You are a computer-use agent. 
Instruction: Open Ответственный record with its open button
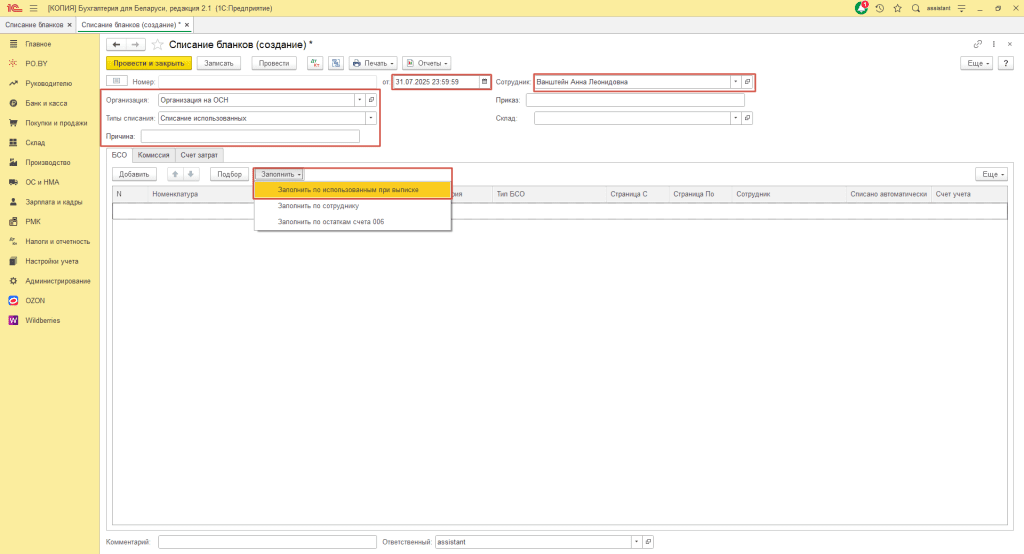point(648,542)
